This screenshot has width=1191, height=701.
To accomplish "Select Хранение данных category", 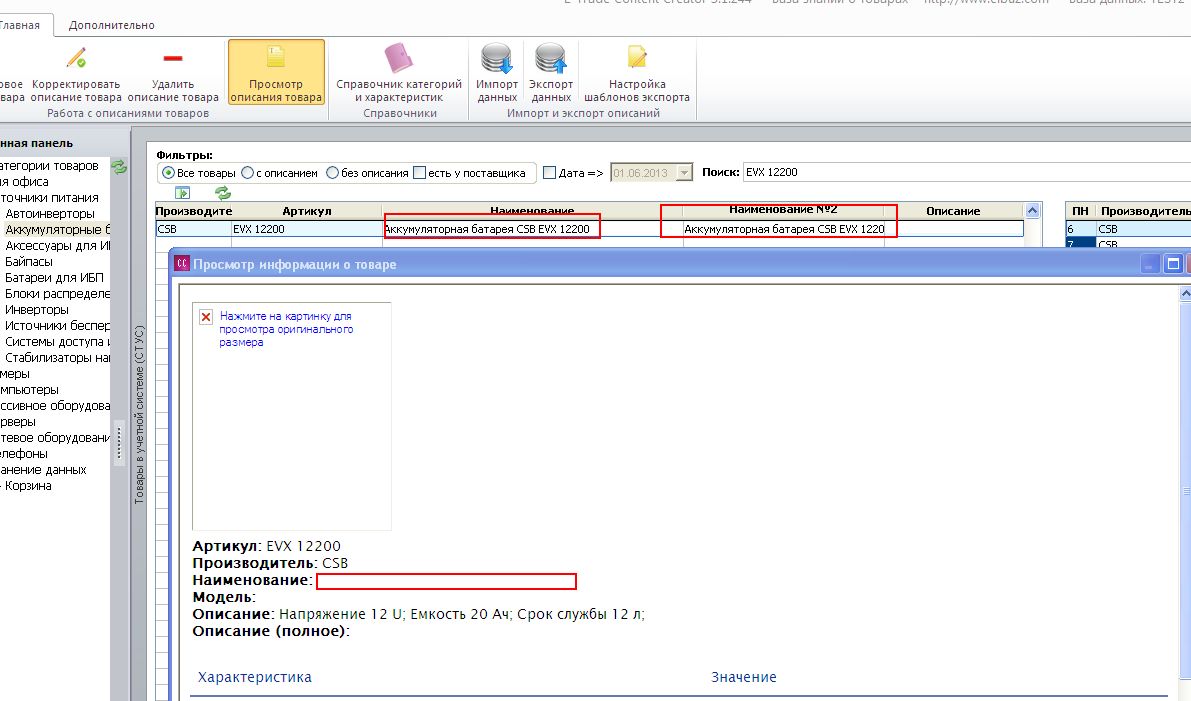I will [x=43, y=470].
